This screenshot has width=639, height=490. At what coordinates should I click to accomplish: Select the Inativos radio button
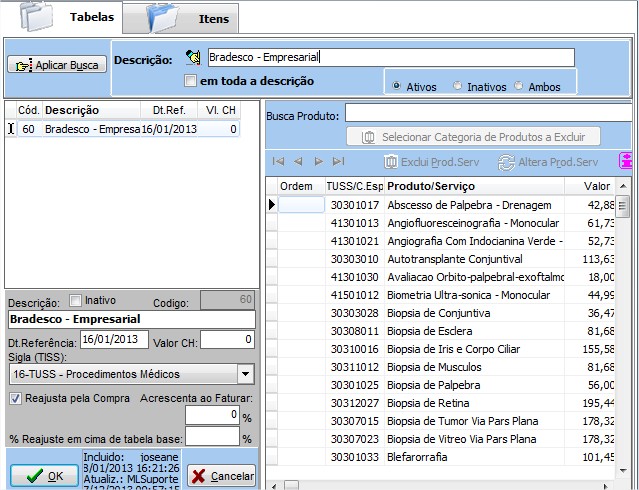pos(458,86)
